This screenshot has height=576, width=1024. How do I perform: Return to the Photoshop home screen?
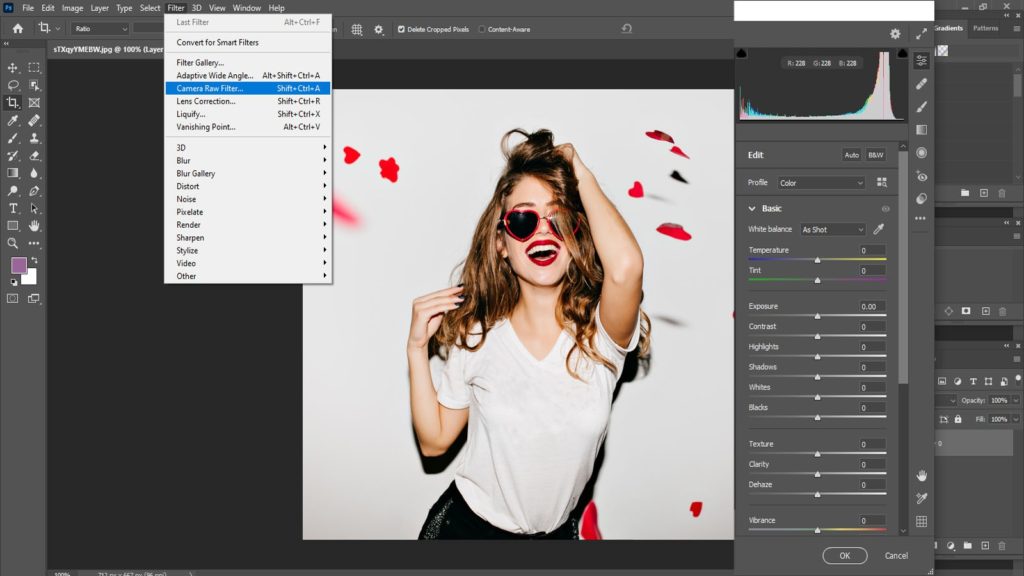(18, 29)
